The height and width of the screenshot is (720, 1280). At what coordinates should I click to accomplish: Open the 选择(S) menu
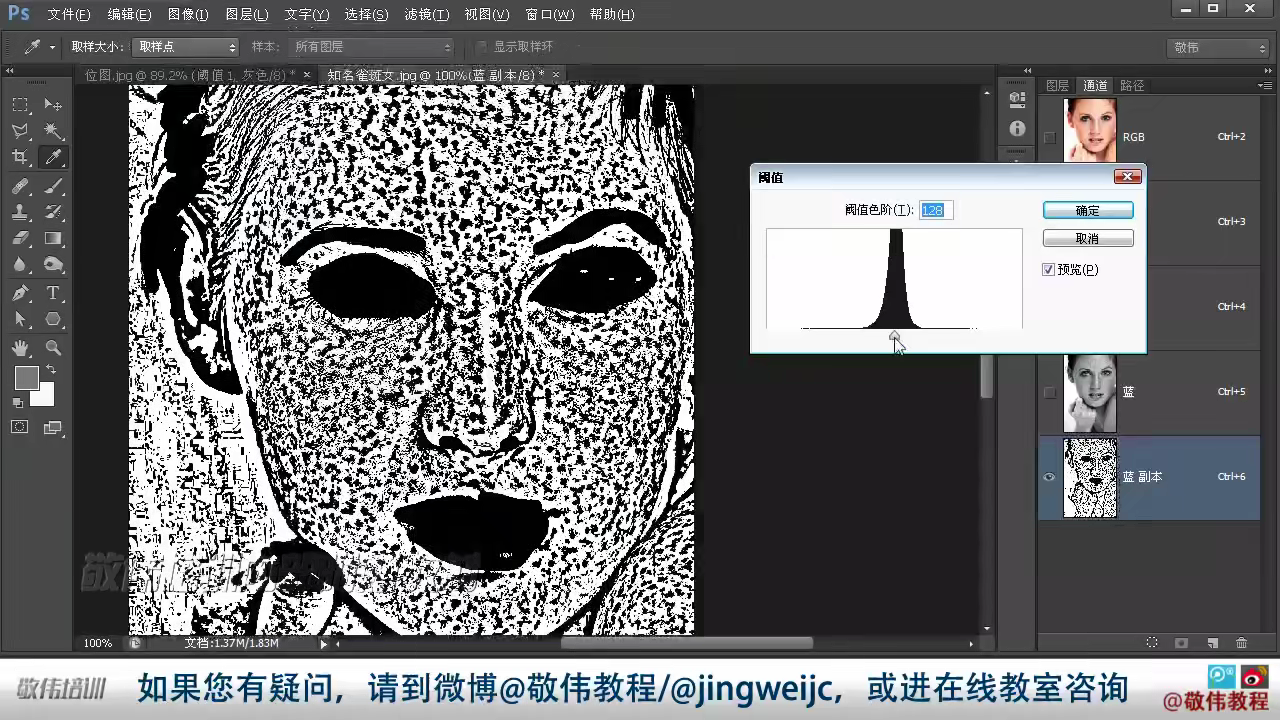coord(366,15)
